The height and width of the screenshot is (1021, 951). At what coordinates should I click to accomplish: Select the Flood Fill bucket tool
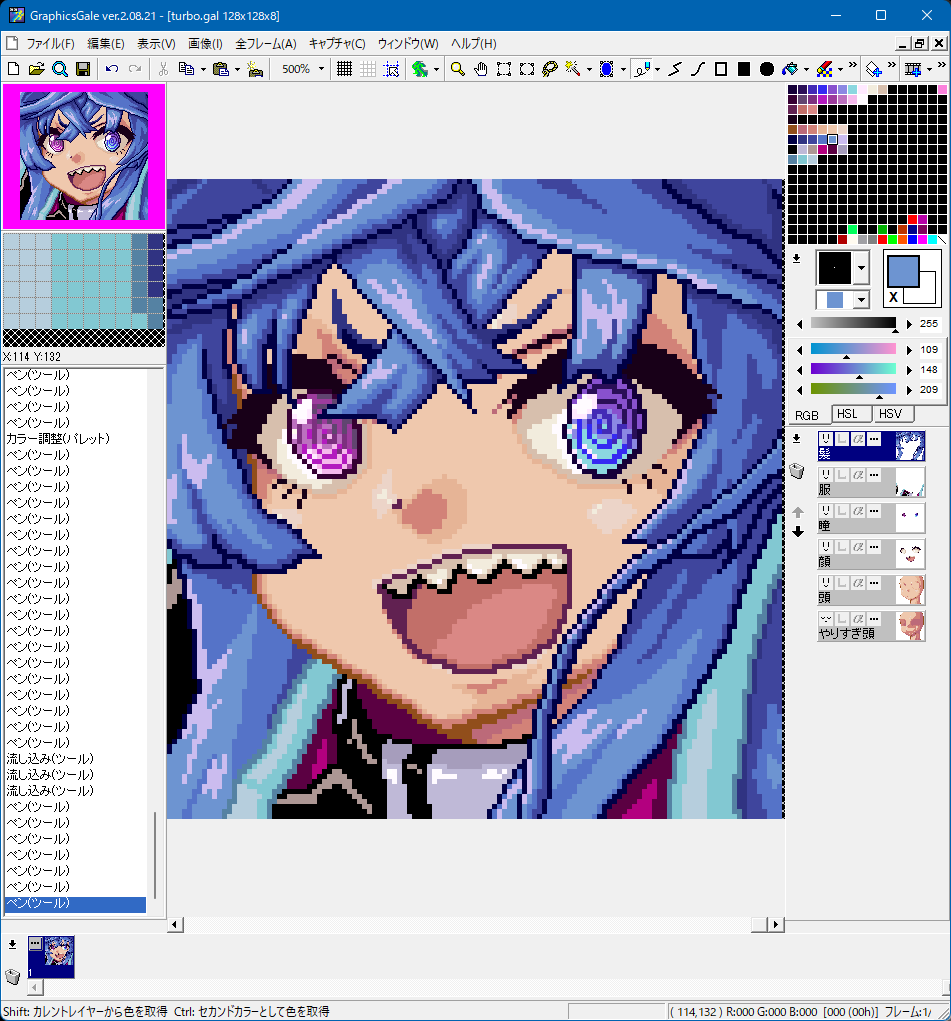tap(790, 69)
